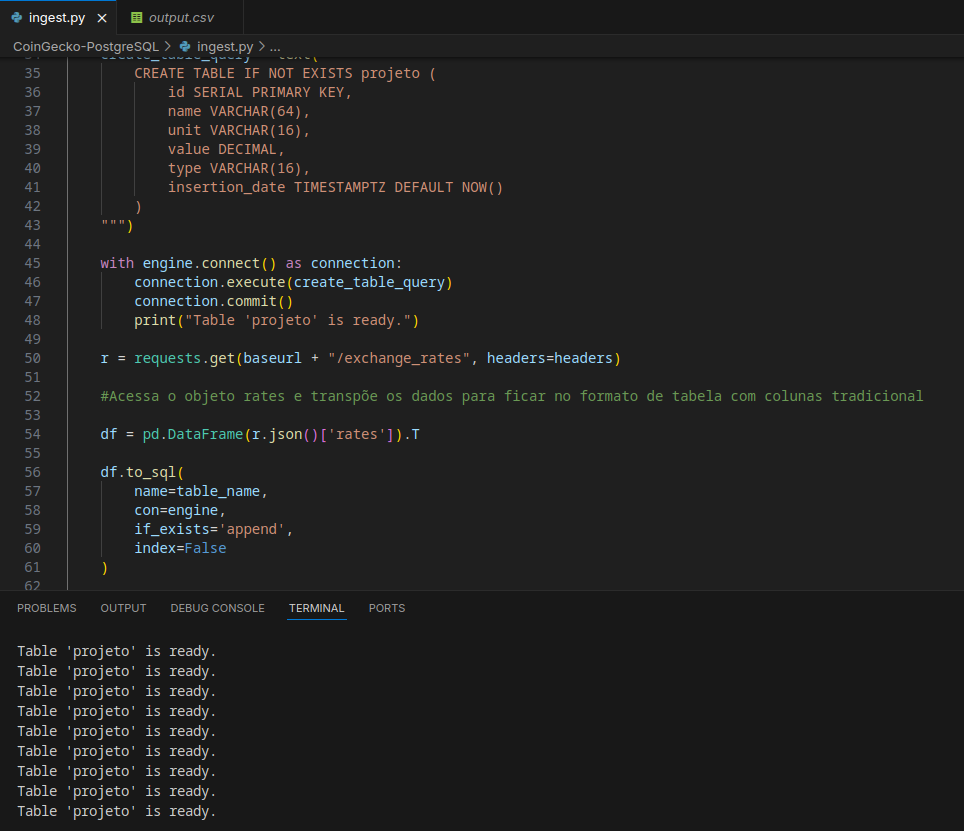Viewport: 964px width, 831px height.
Task: Click the 'type VARCHAR(16),' line
Action: (239, 168)
